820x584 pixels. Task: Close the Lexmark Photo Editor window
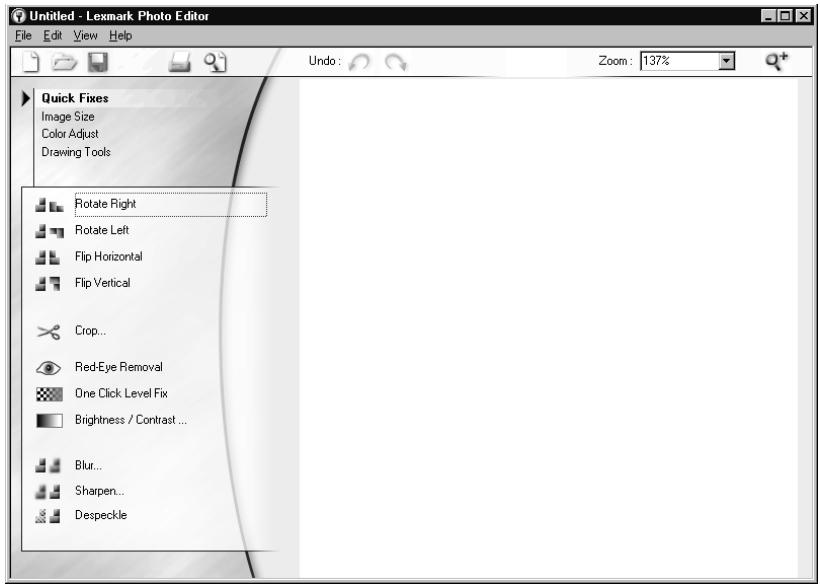(803, 16)
